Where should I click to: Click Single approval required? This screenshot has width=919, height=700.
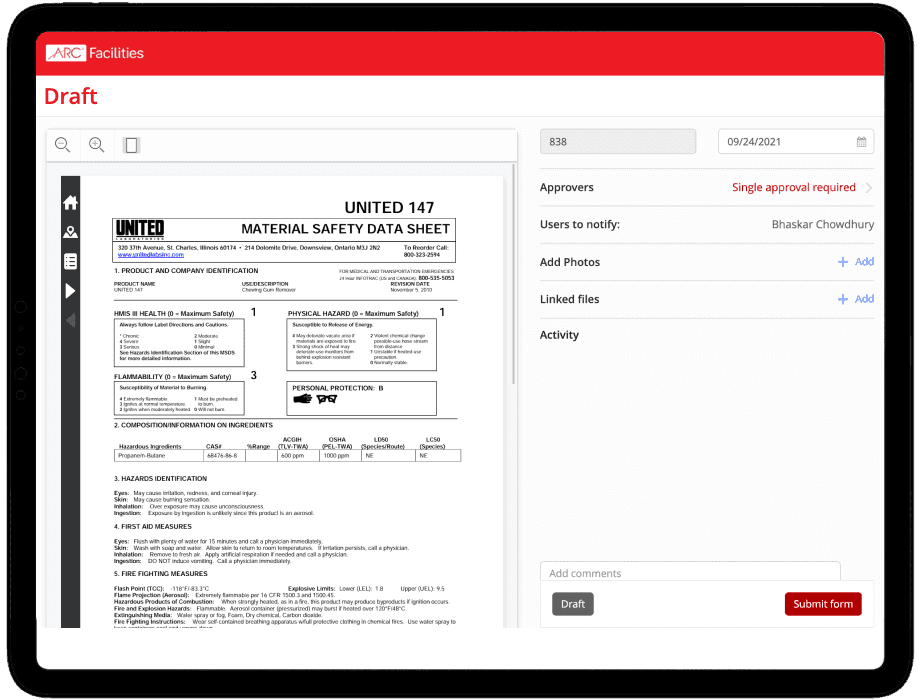click(x=795, y=187)
